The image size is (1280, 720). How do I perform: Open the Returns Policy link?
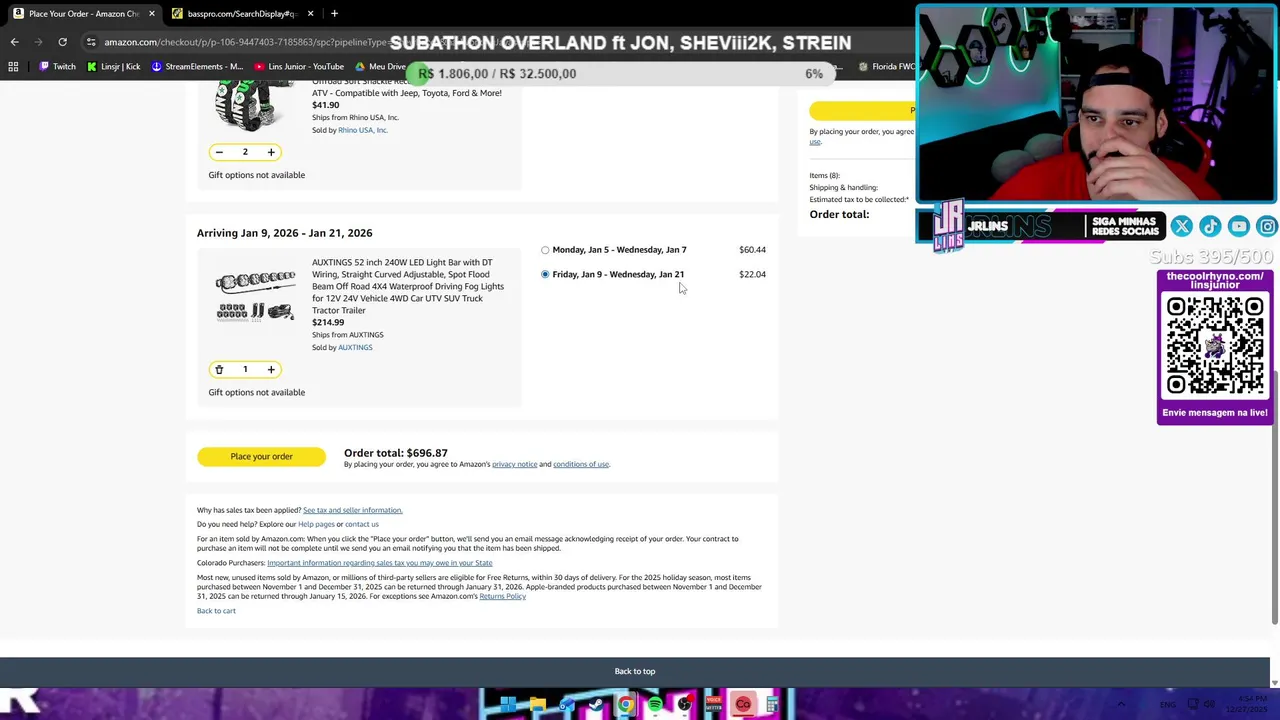(502, 597)
